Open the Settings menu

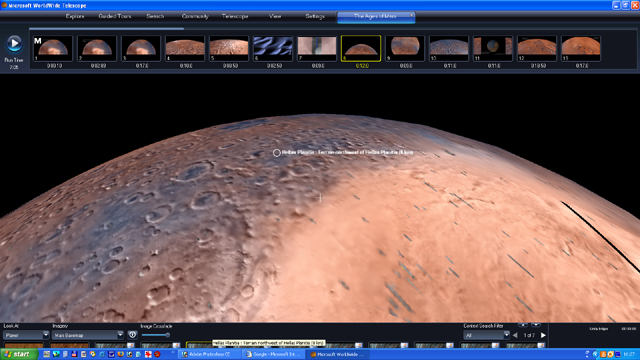coord(315,16)
